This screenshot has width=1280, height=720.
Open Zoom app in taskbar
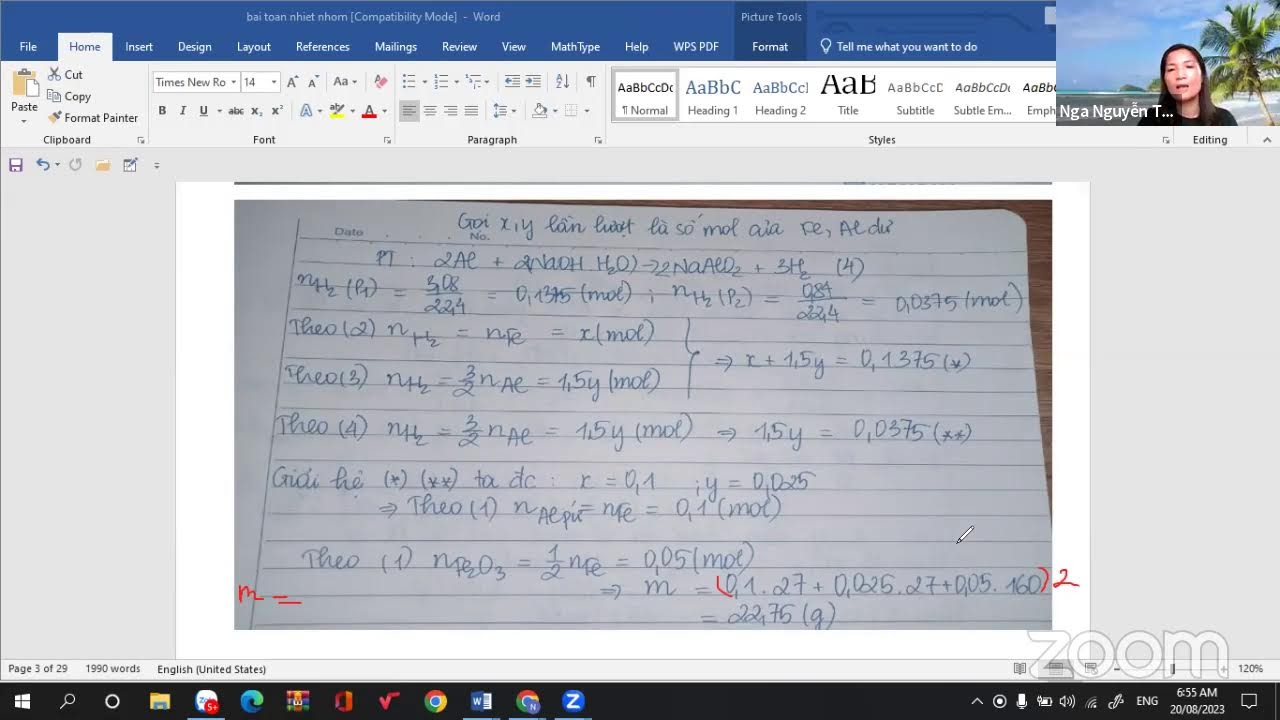pos(573,701)
